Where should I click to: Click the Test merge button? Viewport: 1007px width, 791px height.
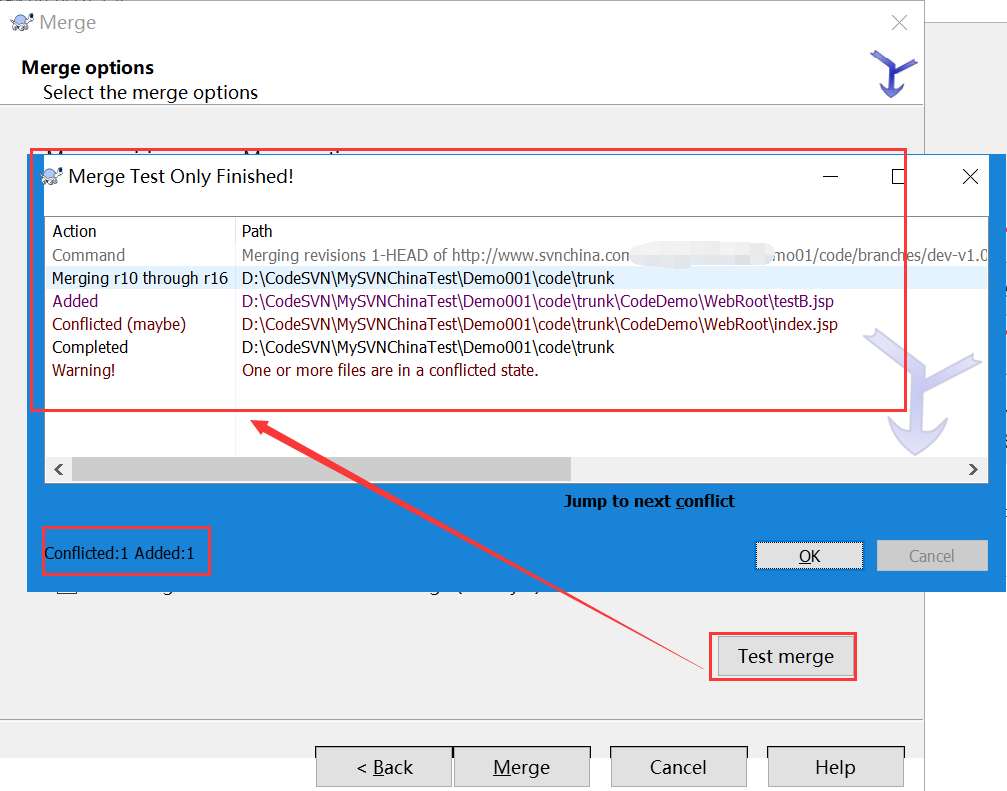click(x=785, y=657)
